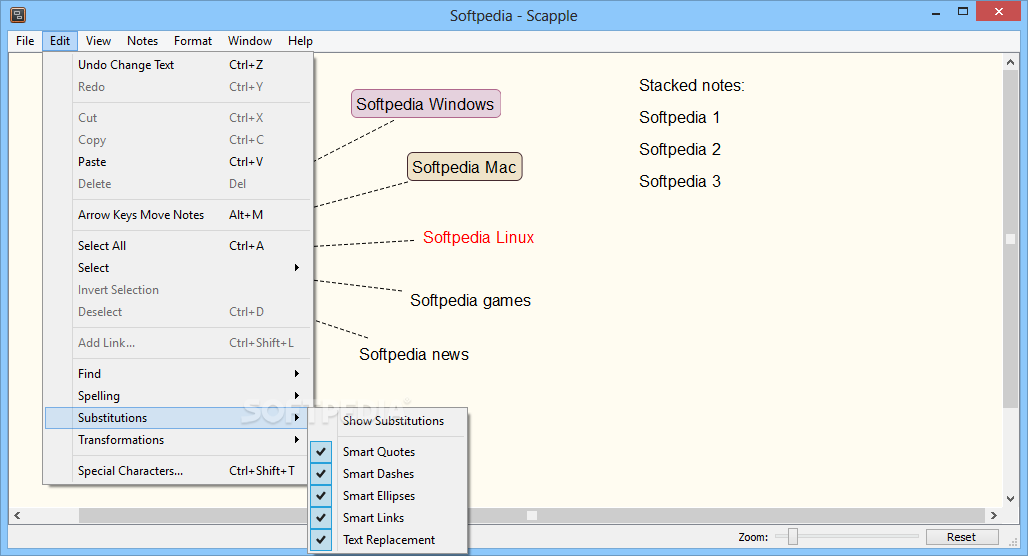Open the Notes menu

(142, 41)
